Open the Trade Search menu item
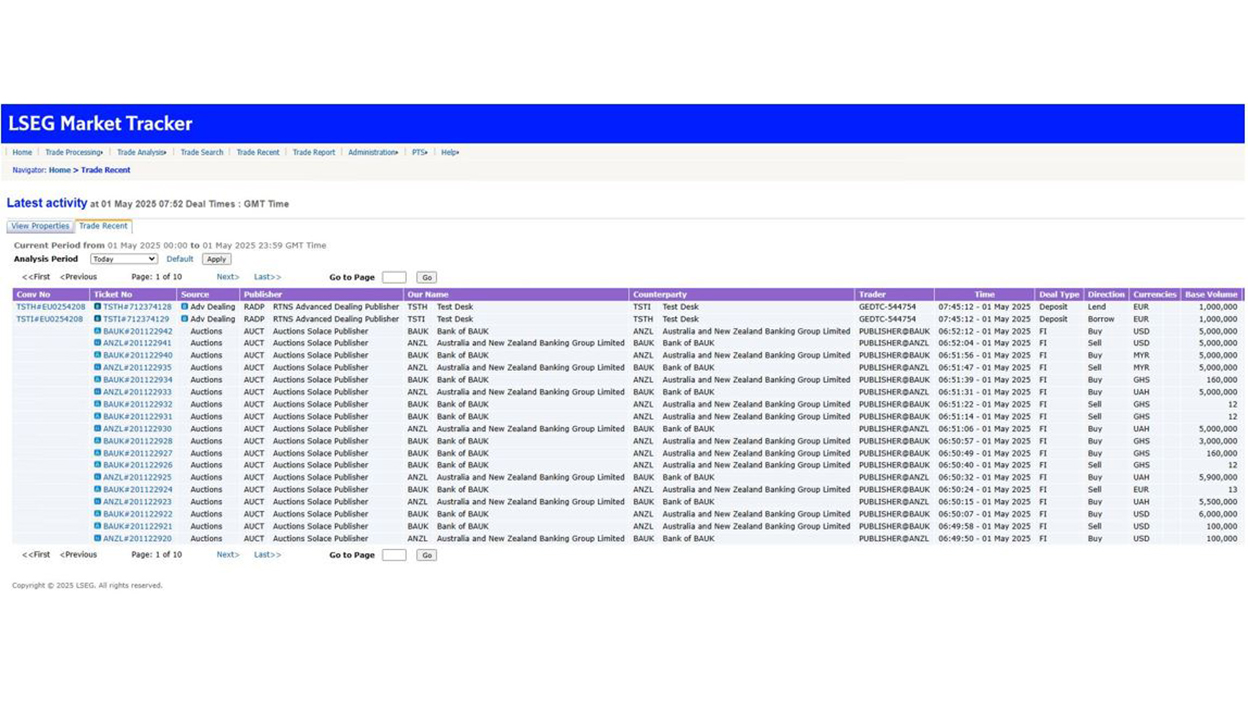The height and width of the screenshot is (702, 1248). pos(202,153)
